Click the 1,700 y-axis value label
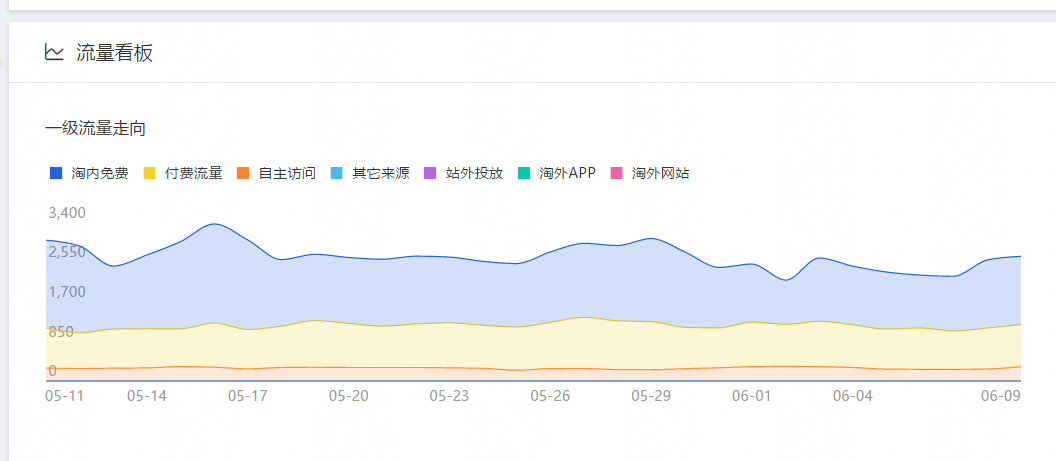 point(67,292)
